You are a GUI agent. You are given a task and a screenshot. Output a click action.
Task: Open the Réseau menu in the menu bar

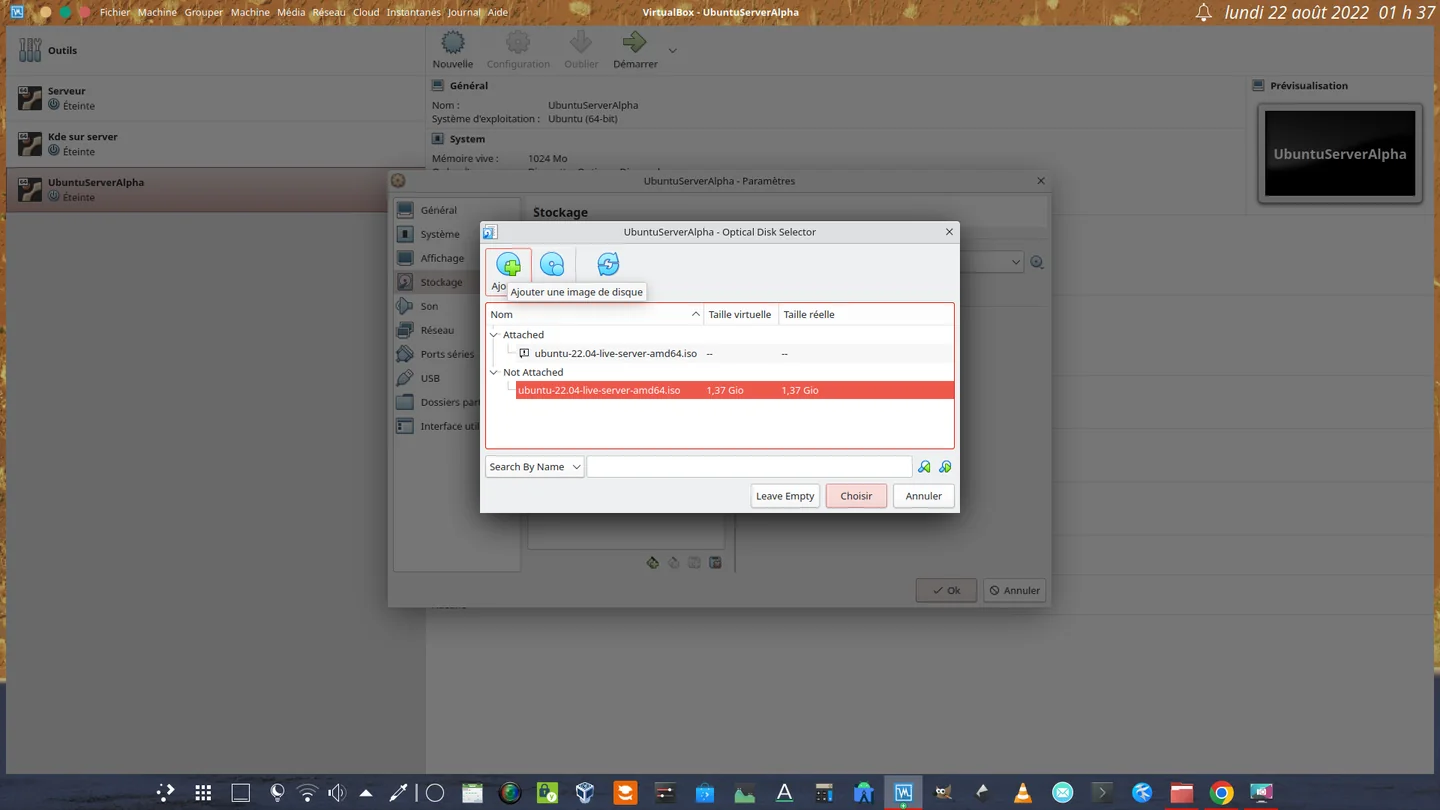coord(329,12)
